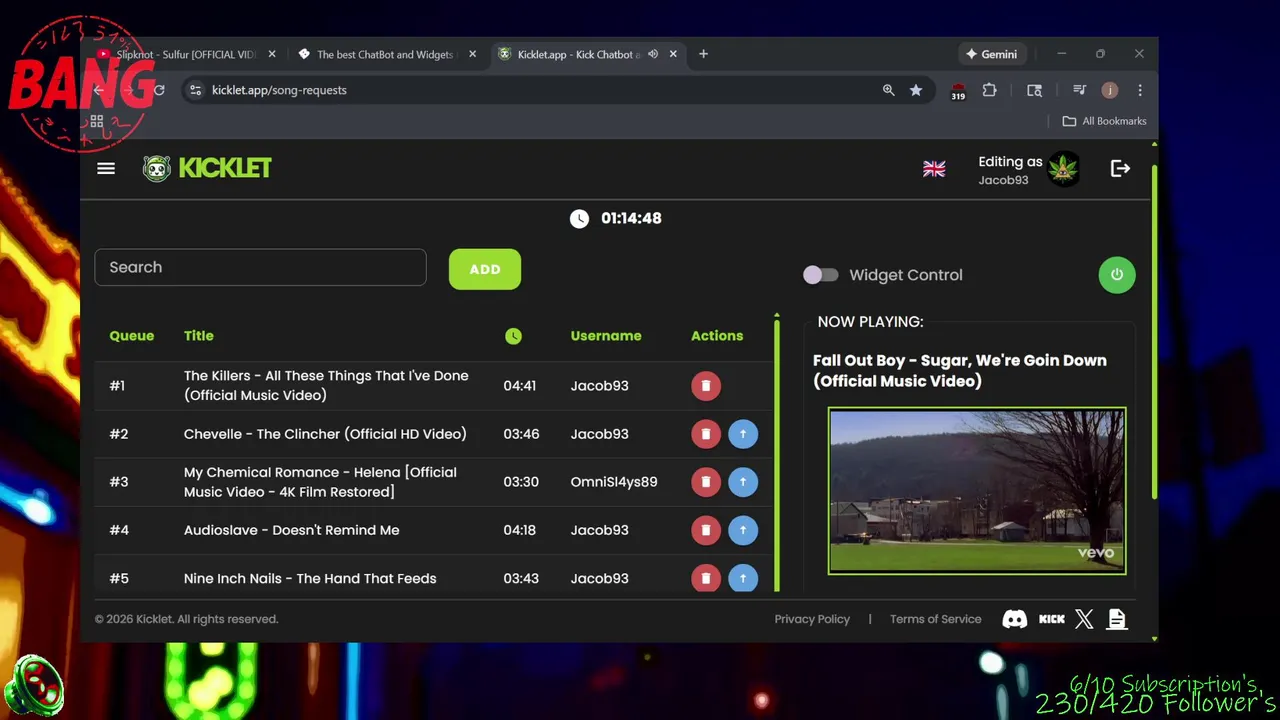Open the X social link icon
Viewport: 1280px width, 720px height.
[x=1084, y=619]
